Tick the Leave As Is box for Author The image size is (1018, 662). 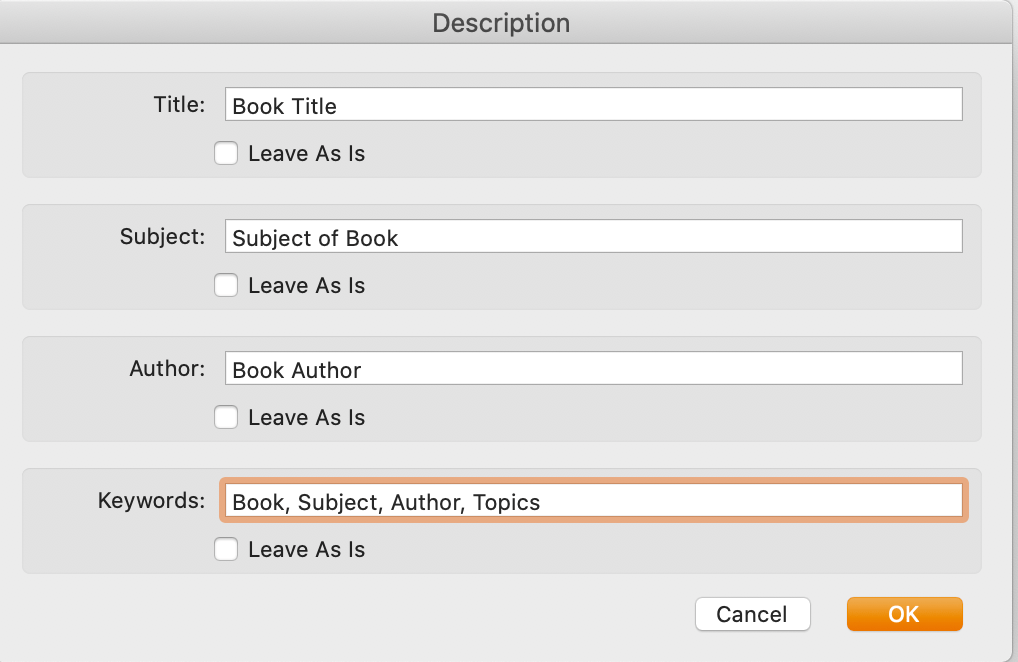point(226,418)
